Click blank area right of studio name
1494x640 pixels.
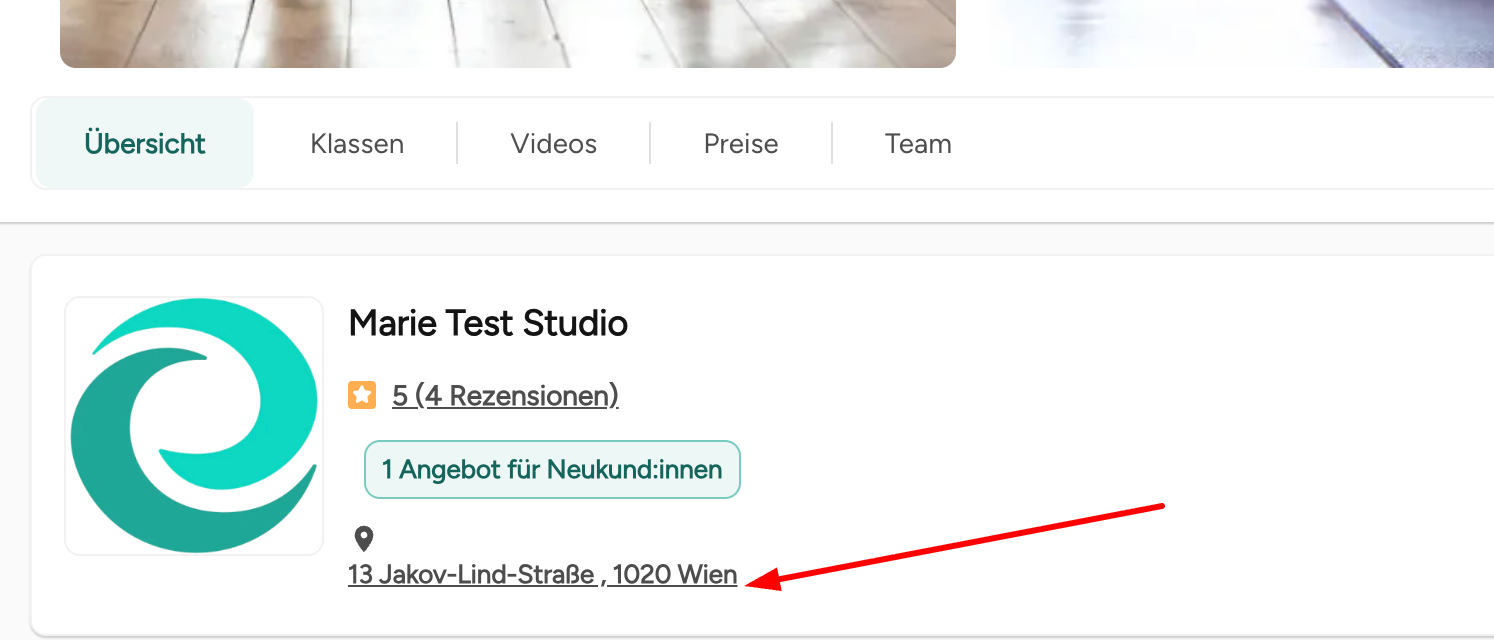pyautogui.click(x=1000, y=323)
